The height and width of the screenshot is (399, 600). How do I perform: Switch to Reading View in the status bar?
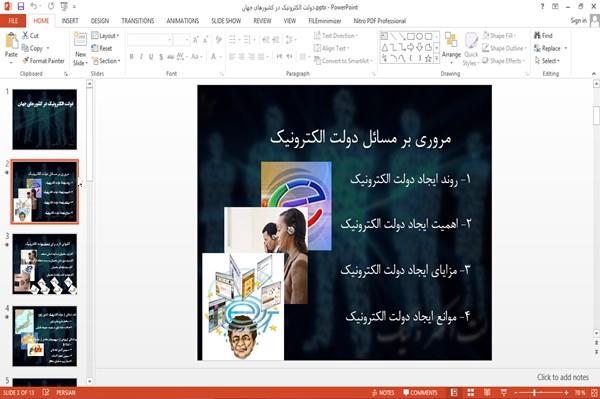tap(487, 392)
